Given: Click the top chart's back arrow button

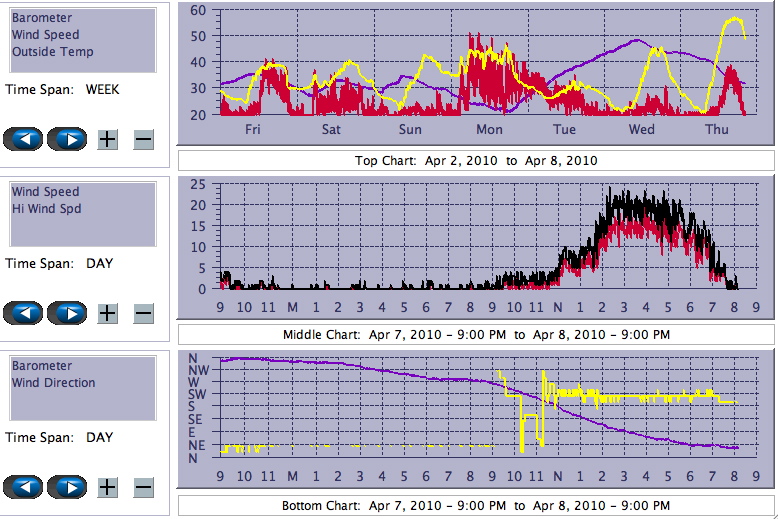Looking at the screenshot, I should click(24, 139).
